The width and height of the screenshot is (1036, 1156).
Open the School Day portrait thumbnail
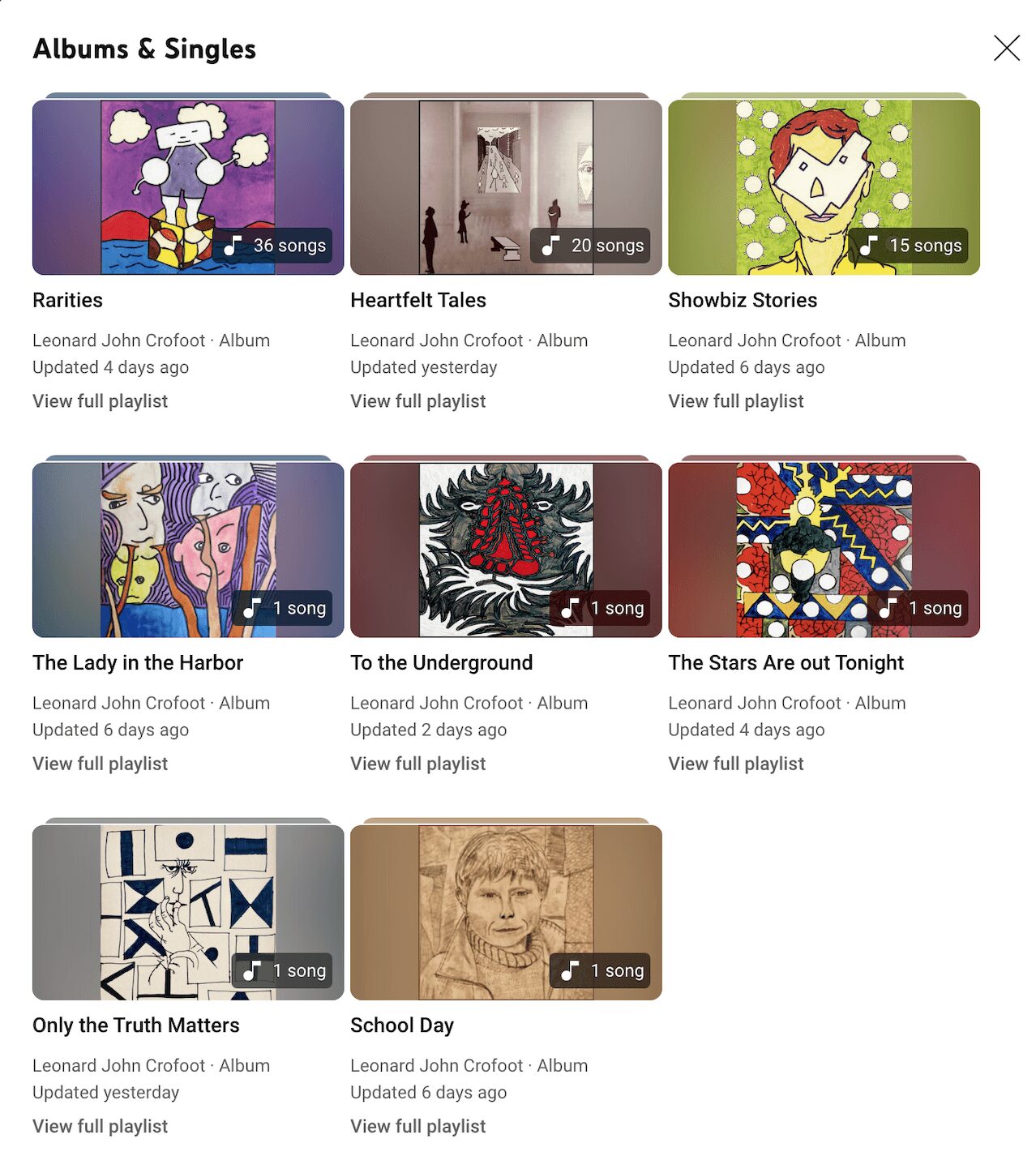pos(506,912)
